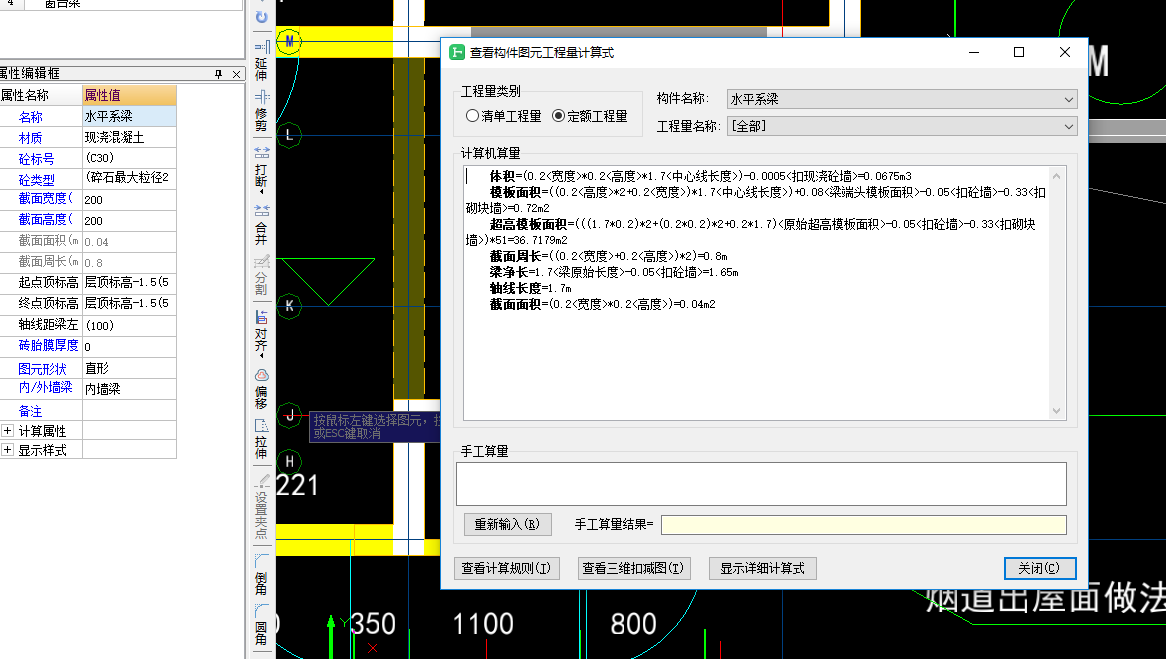Viewport: 1166px width, 659px height.
Task: Click the 名称 value 水平系梁
Action: 129,116
